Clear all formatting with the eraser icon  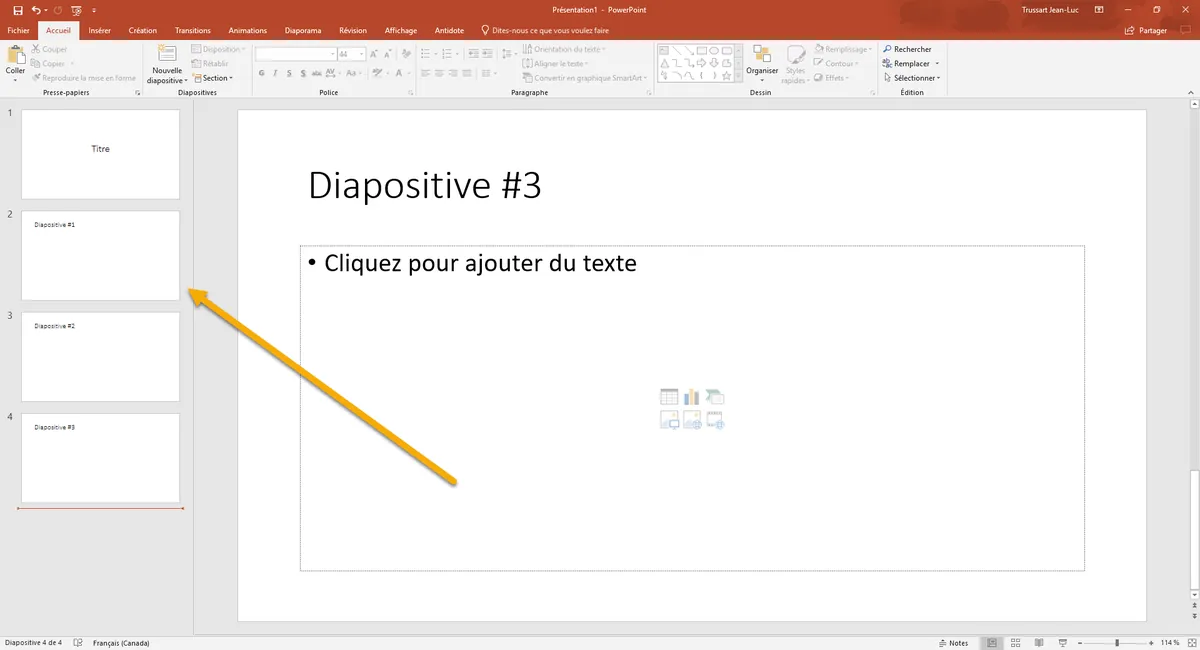[x=406, y=54]
